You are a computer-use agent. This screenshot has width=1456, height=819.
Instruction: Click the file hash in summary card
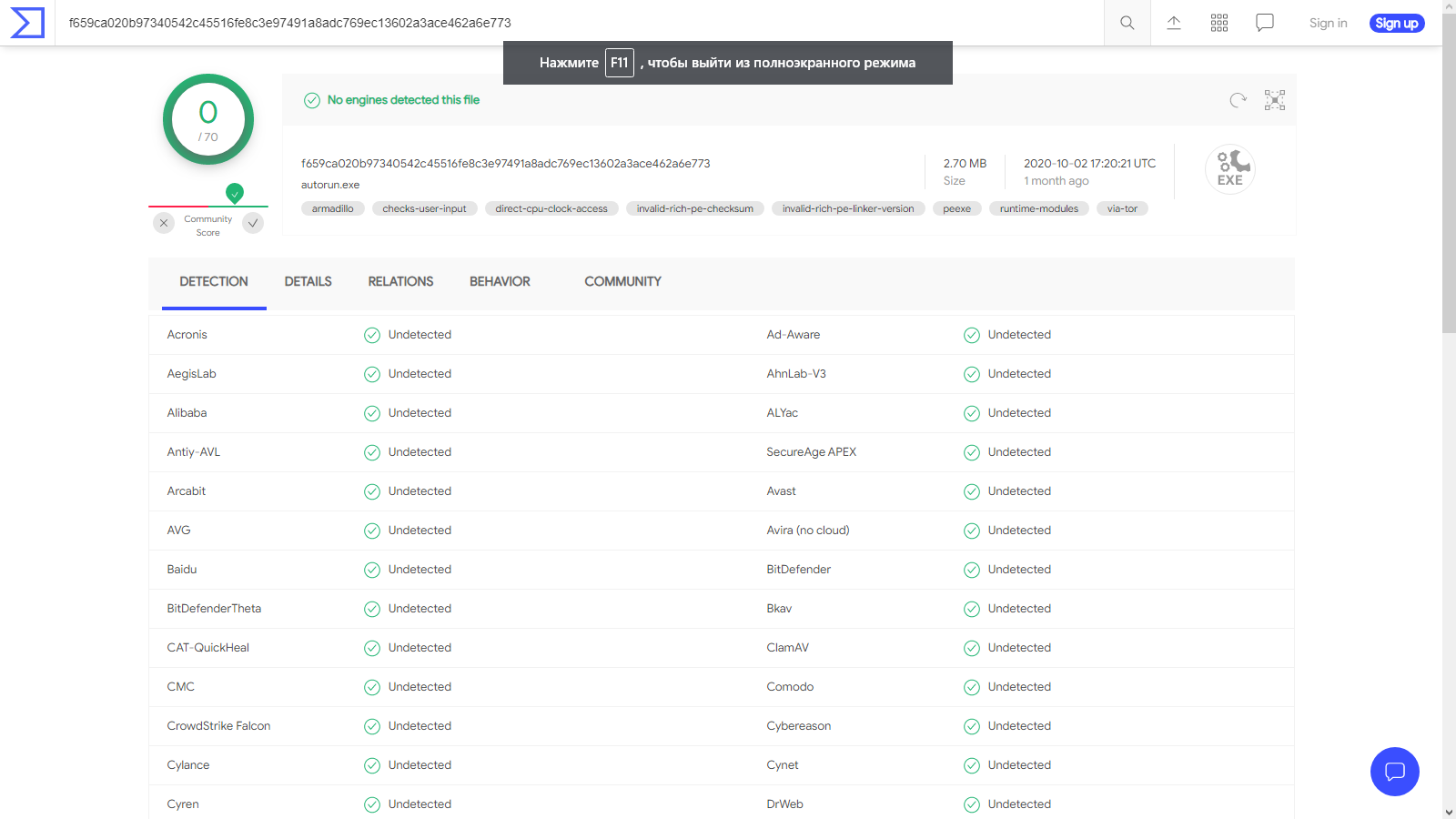[506, 164]
